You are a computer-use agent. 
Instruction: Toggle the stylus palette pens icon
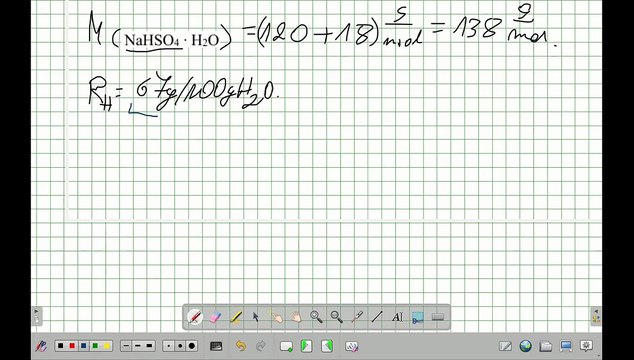pyautogui.click(x=41, y=346)
